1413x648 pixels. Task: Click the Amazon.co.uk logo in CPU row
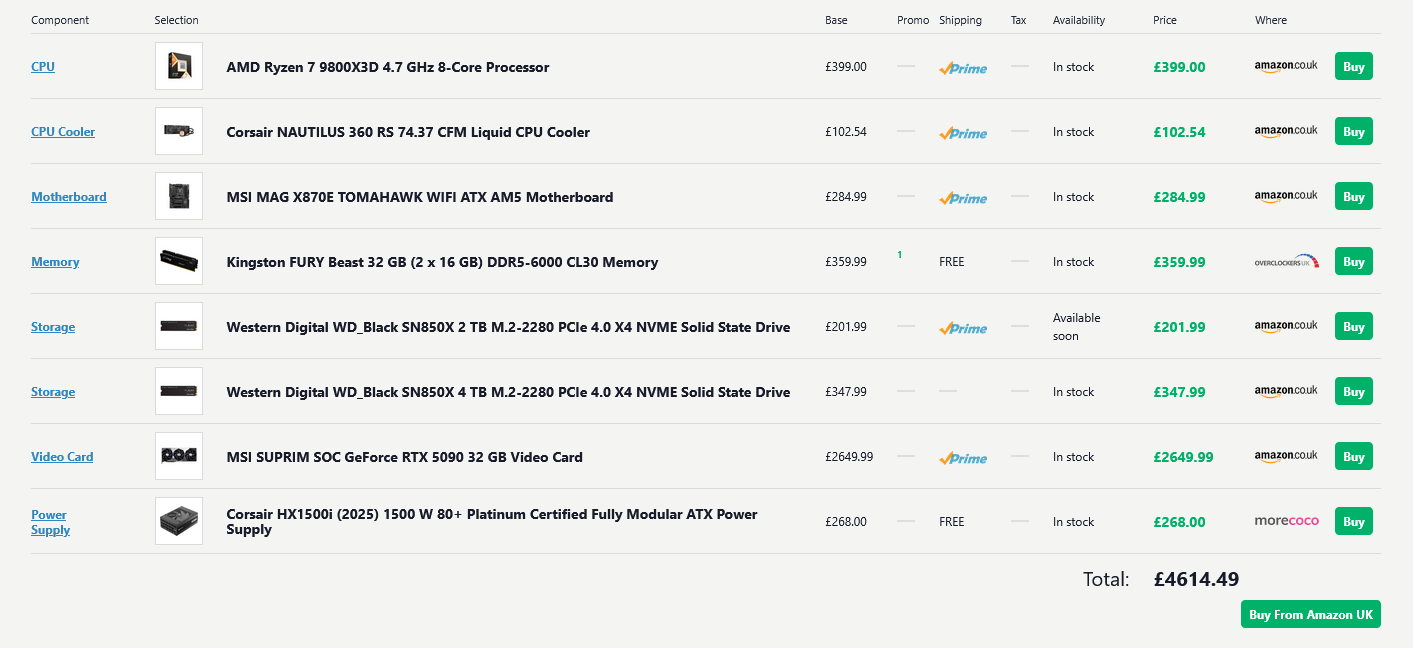(1286, 66)
